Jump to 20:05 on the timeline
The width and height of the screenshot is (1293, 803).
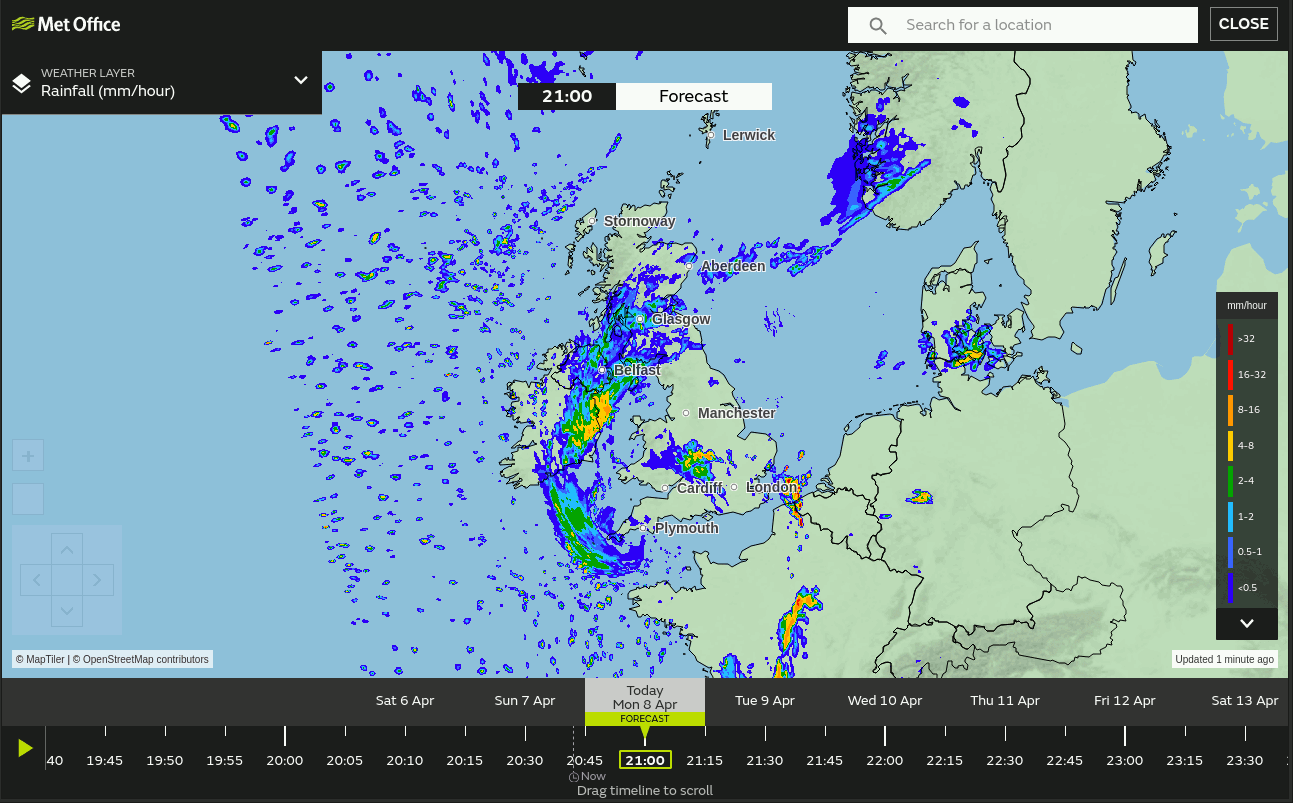[x=345, y=760]
